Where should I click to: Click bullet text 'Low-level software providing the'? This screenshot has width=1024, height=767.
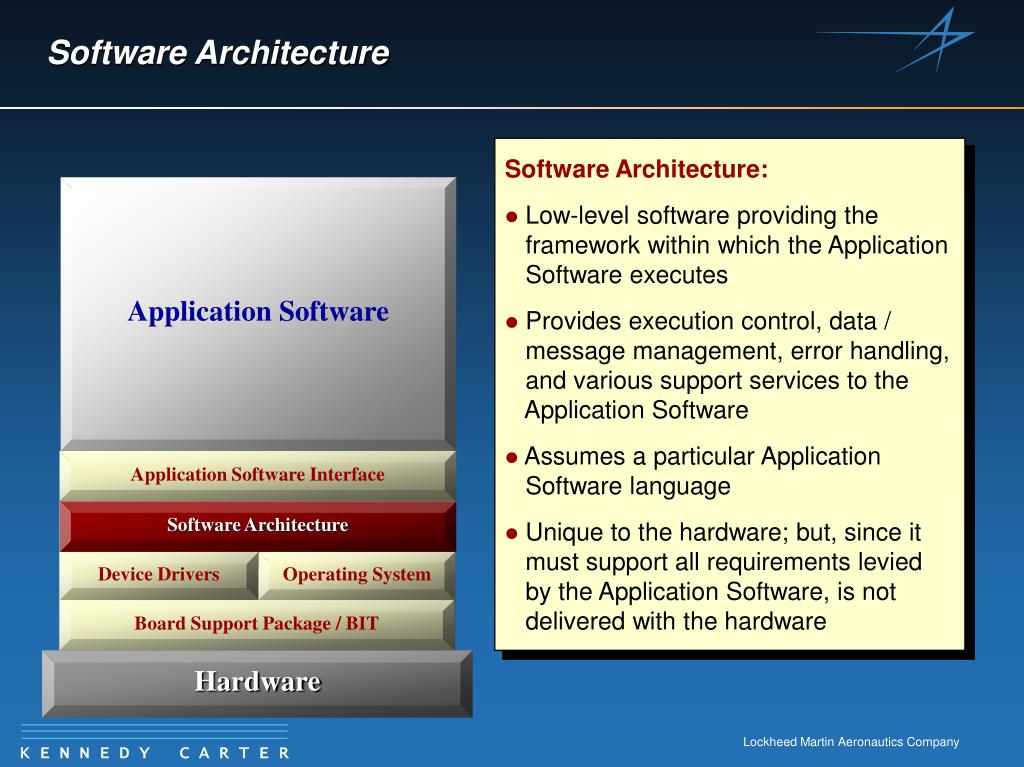tap(701, 216)
